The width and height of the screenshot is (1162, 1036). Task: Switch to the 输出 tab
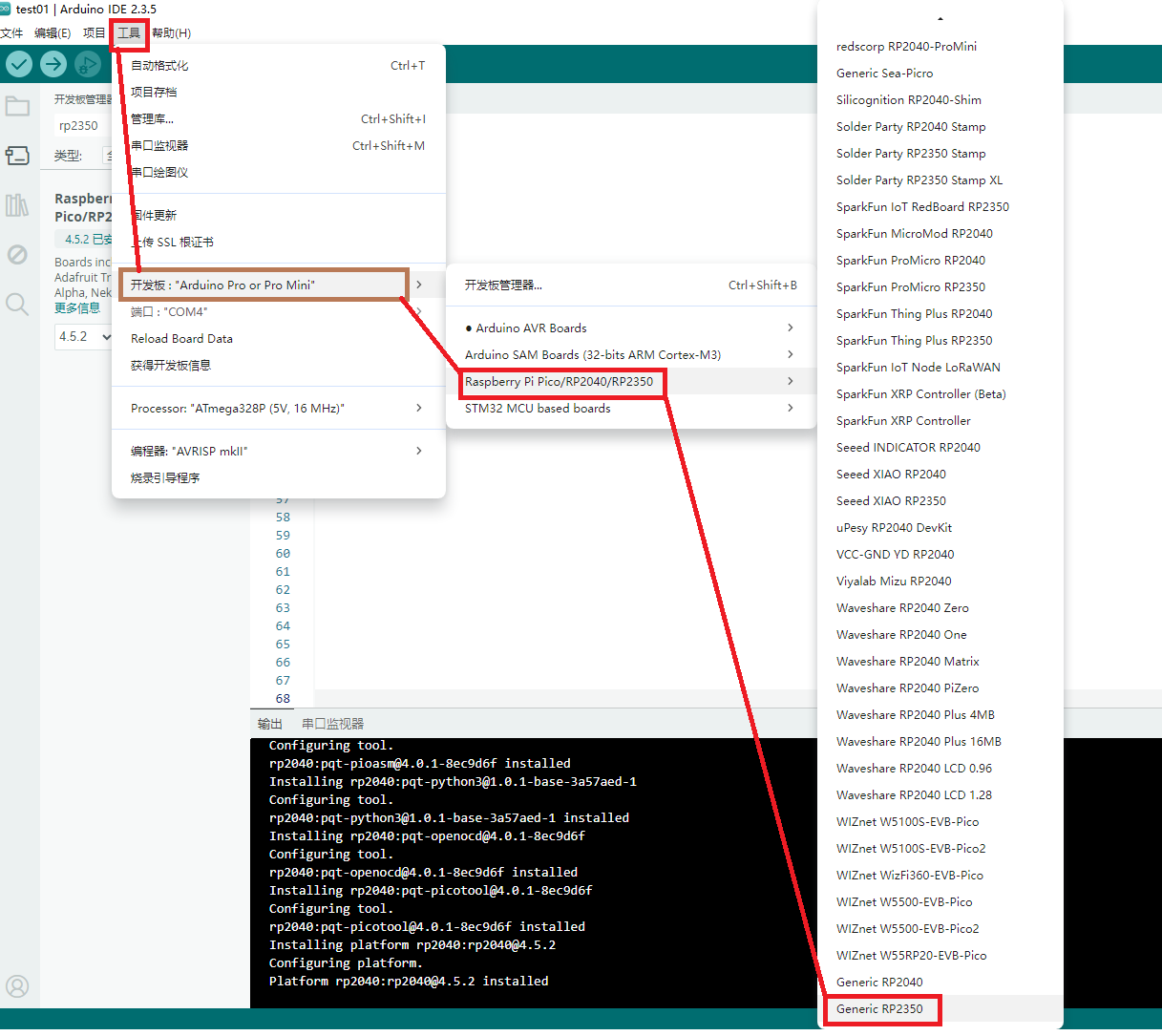(270, 724)
